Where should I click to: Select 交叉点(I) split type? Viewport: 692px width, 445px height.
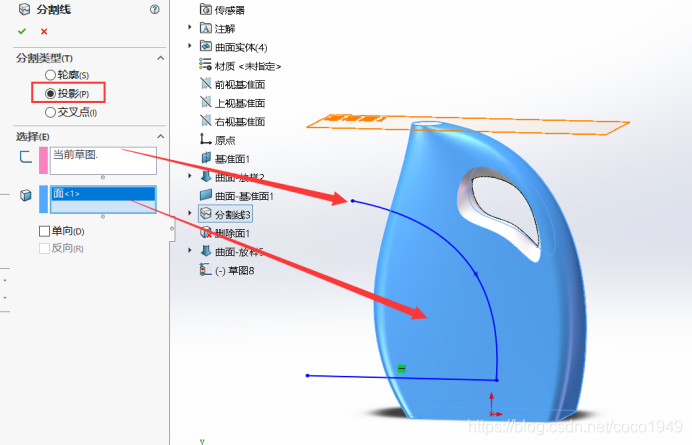(x=50, y=113)
